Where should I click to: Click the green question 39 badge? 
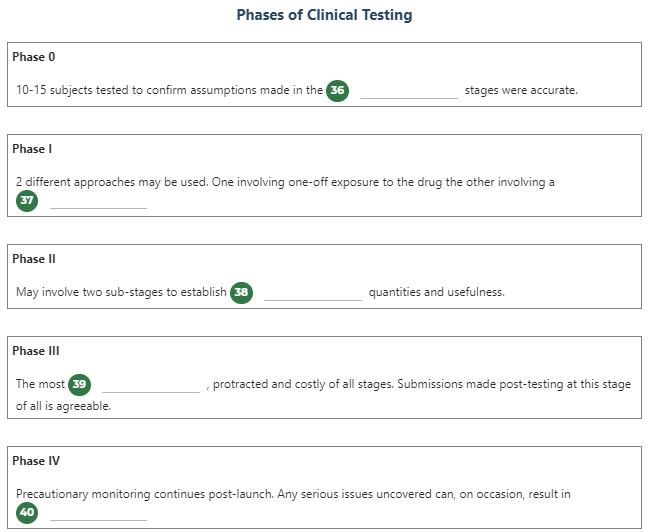click(x=80, y=384)
